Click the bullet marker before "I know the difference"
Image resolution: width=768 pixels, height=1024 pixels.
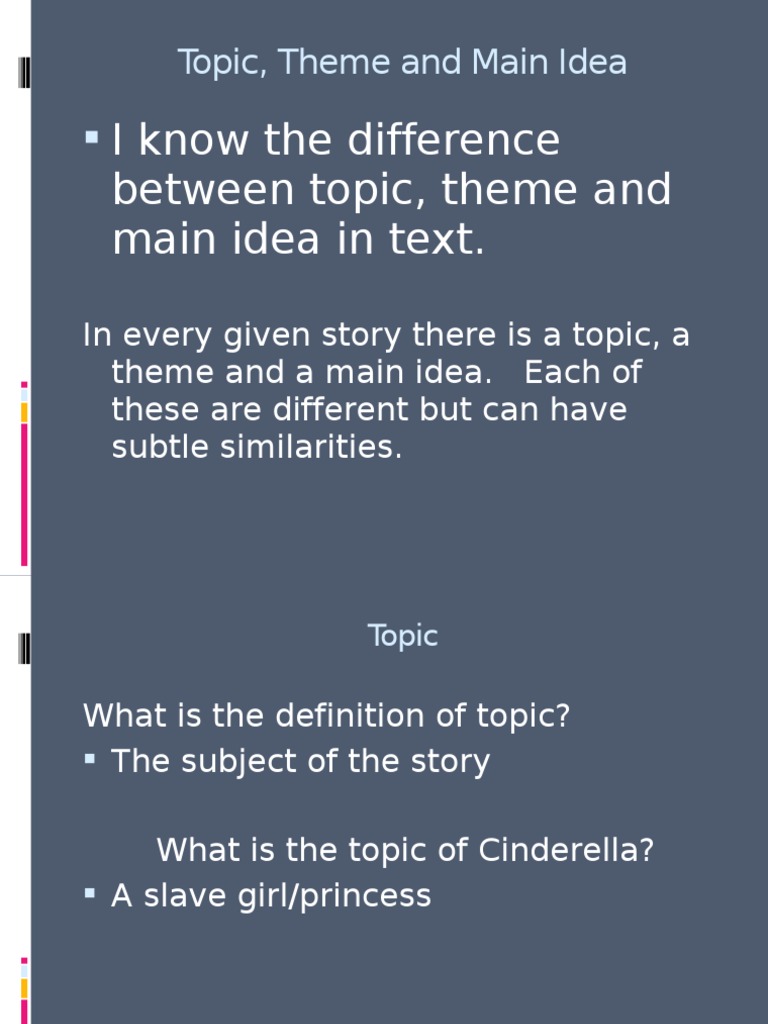[92, 137]
